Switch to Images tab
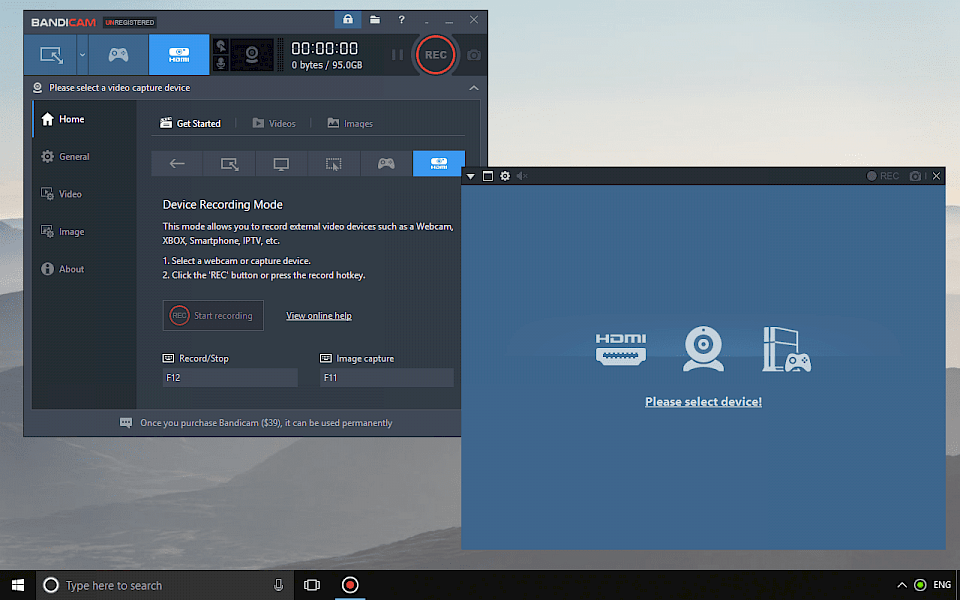The width and height of the screenshot is (960, 600). [x=350, y=123]
